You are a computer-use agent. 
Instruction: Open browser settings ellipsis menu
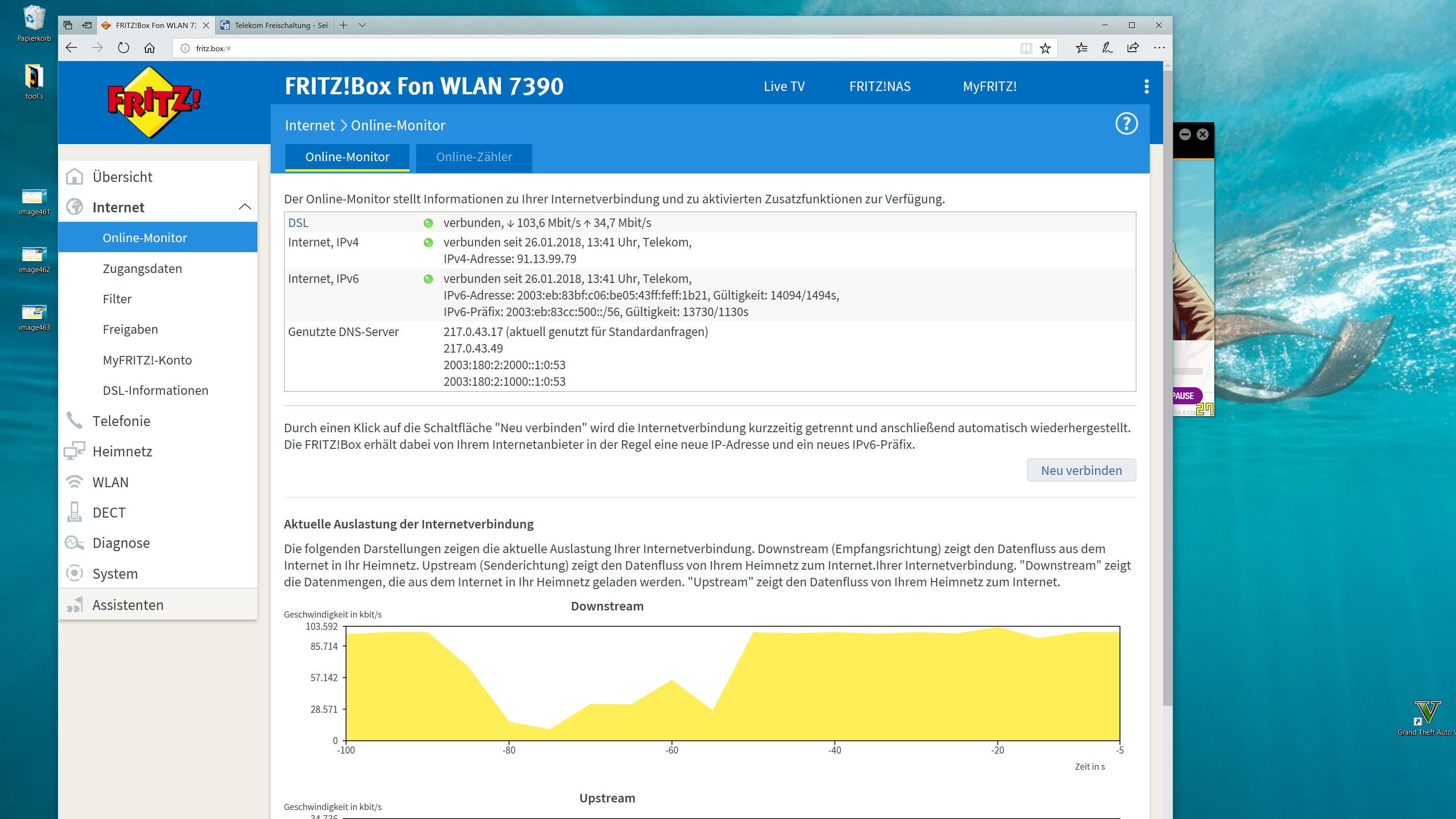pos(1159,48)
